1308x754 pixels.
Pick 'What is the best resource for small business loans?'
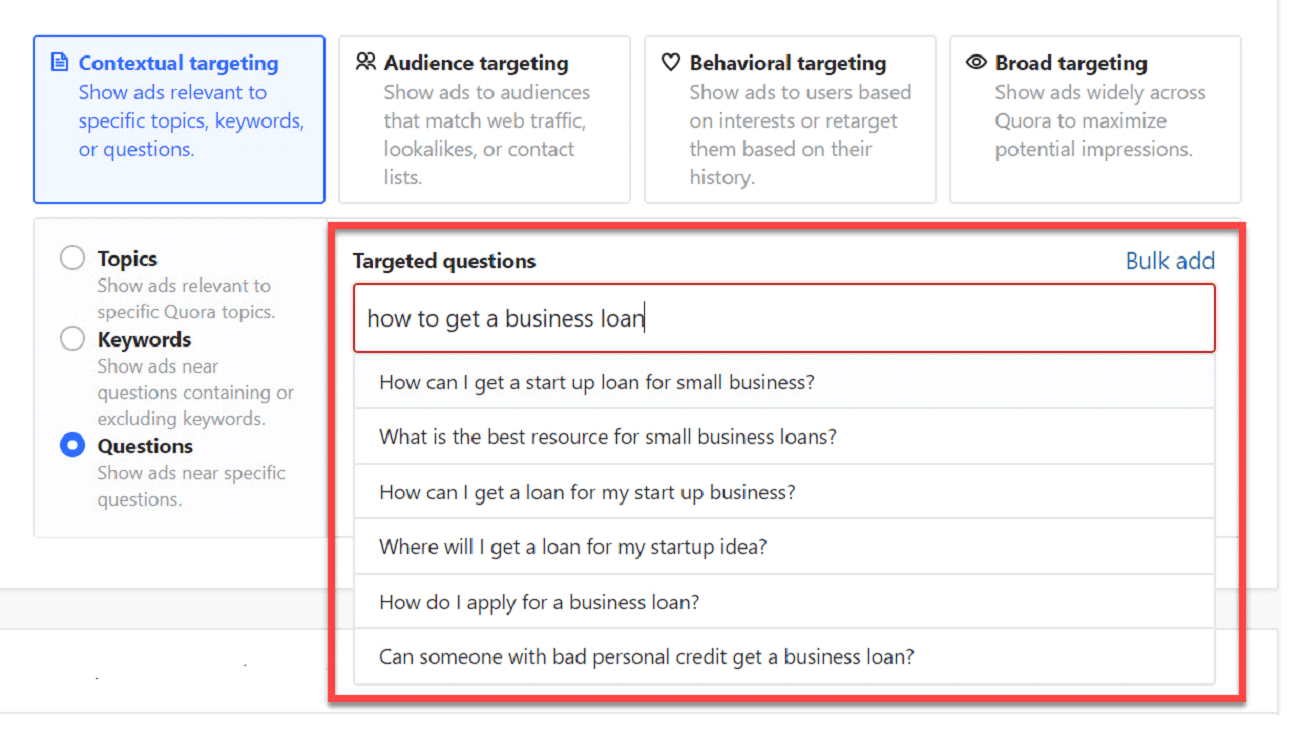(784, 437)
